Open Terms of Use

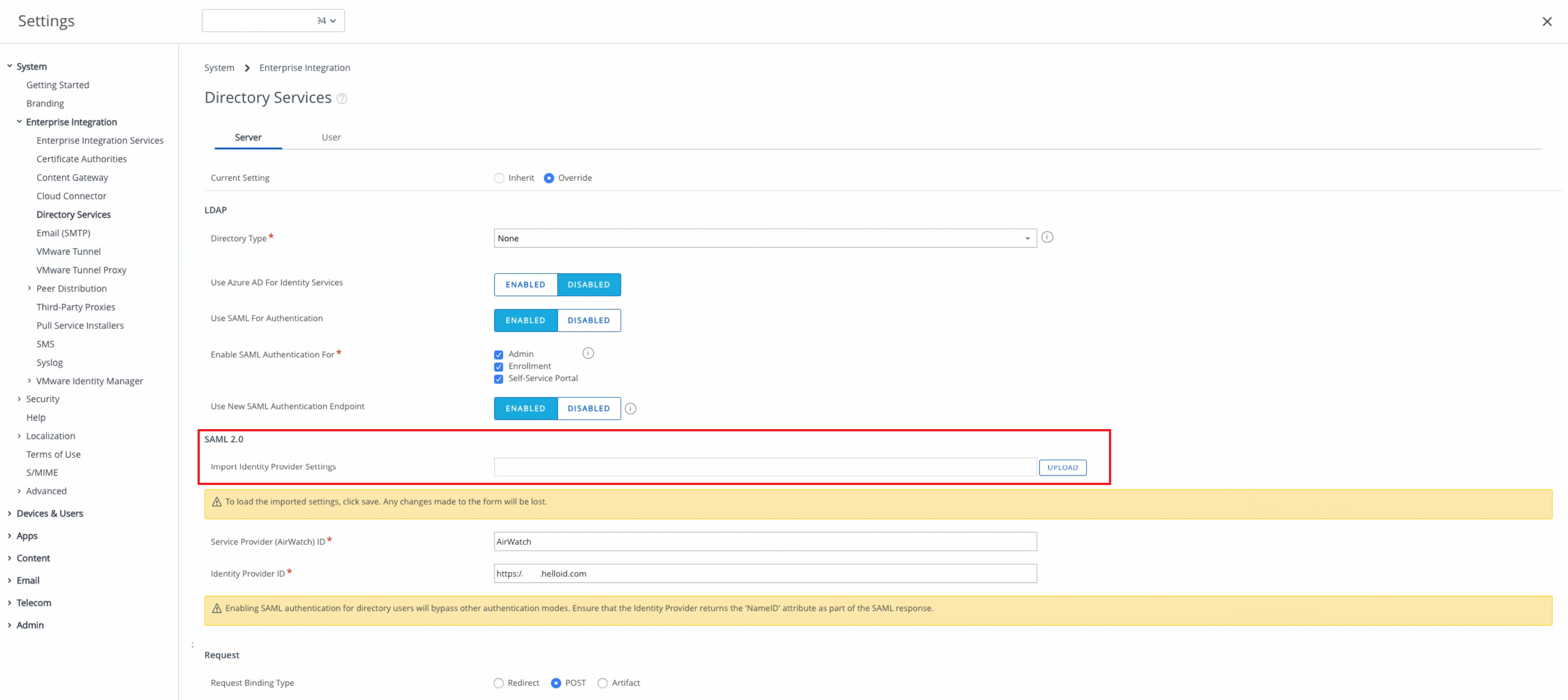coord(54,455)
